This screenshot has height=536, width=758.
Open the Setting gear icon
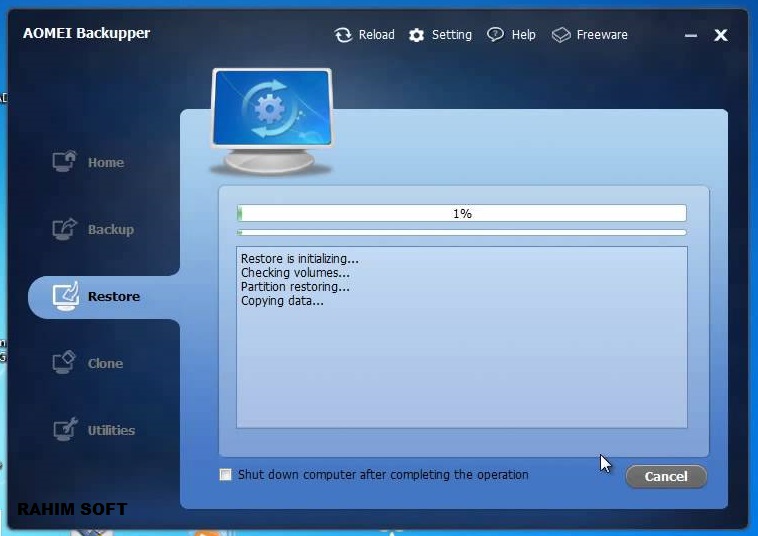pyautogui.click(x=416, y=35)
